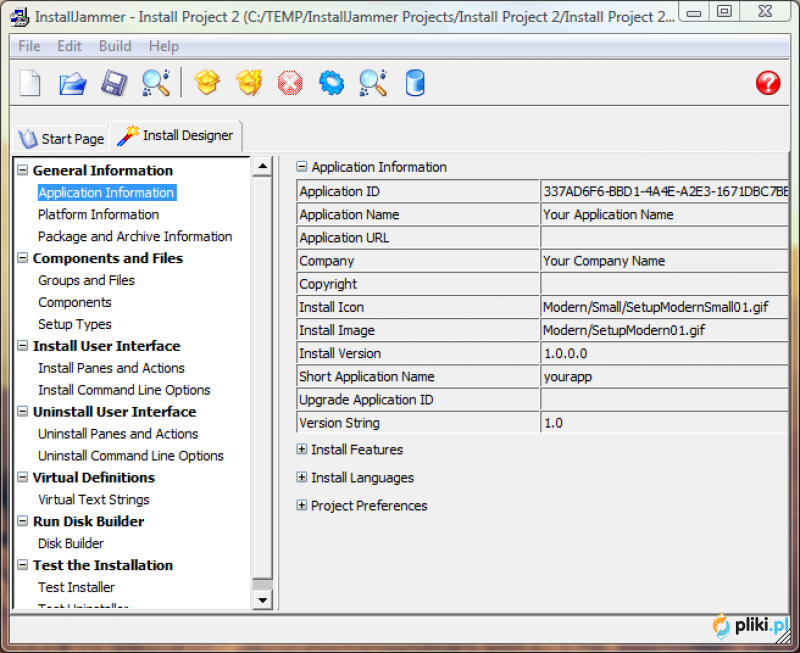Click the 'Copyright' property label
The image size is (800, 653).
click(x=328, y=284)
